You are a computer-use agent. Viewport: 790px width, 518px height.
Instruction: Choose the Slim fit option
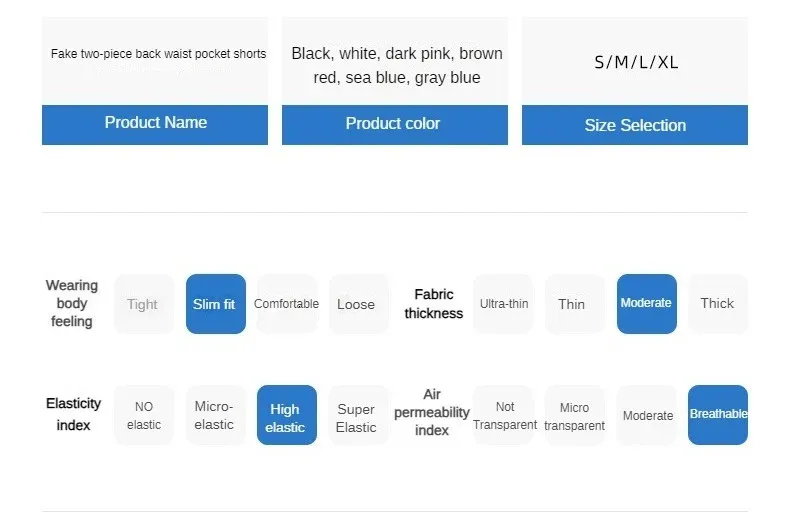pos(215,304)
